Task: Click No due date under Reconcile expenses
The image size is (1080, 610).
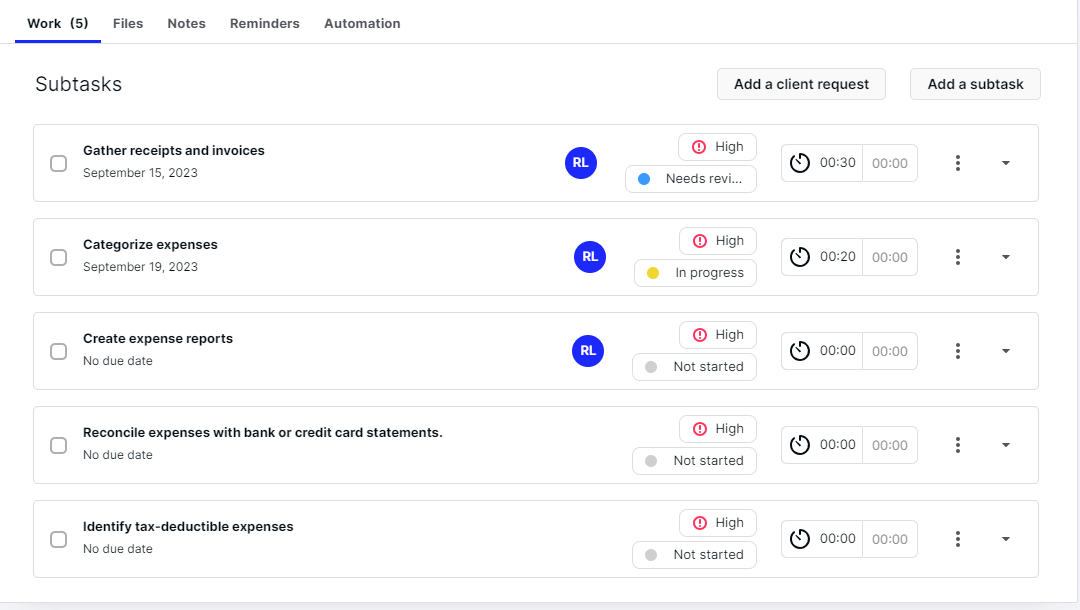Action: click(118, 454)
